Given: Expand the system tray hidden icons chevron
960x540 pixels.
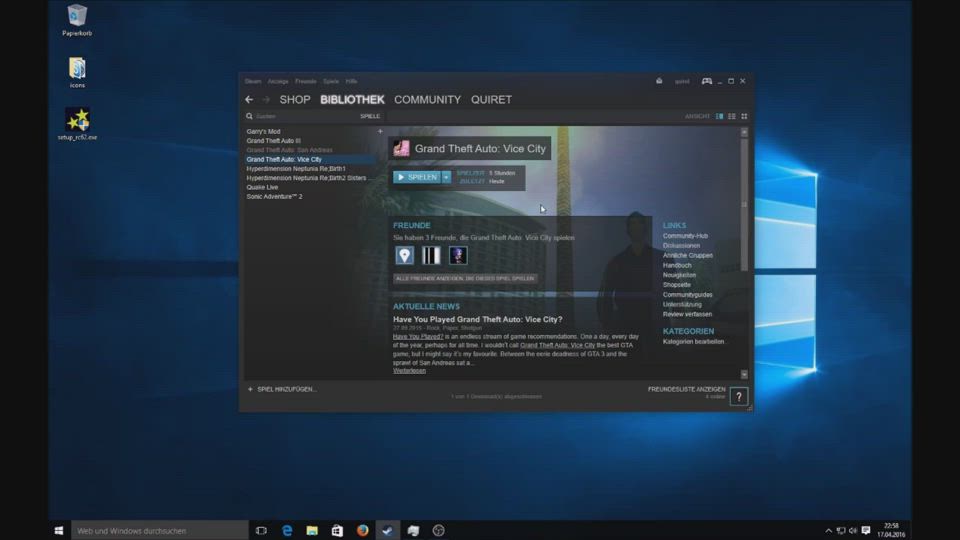Looking at the screenshot, I should [x=828, y=530].
